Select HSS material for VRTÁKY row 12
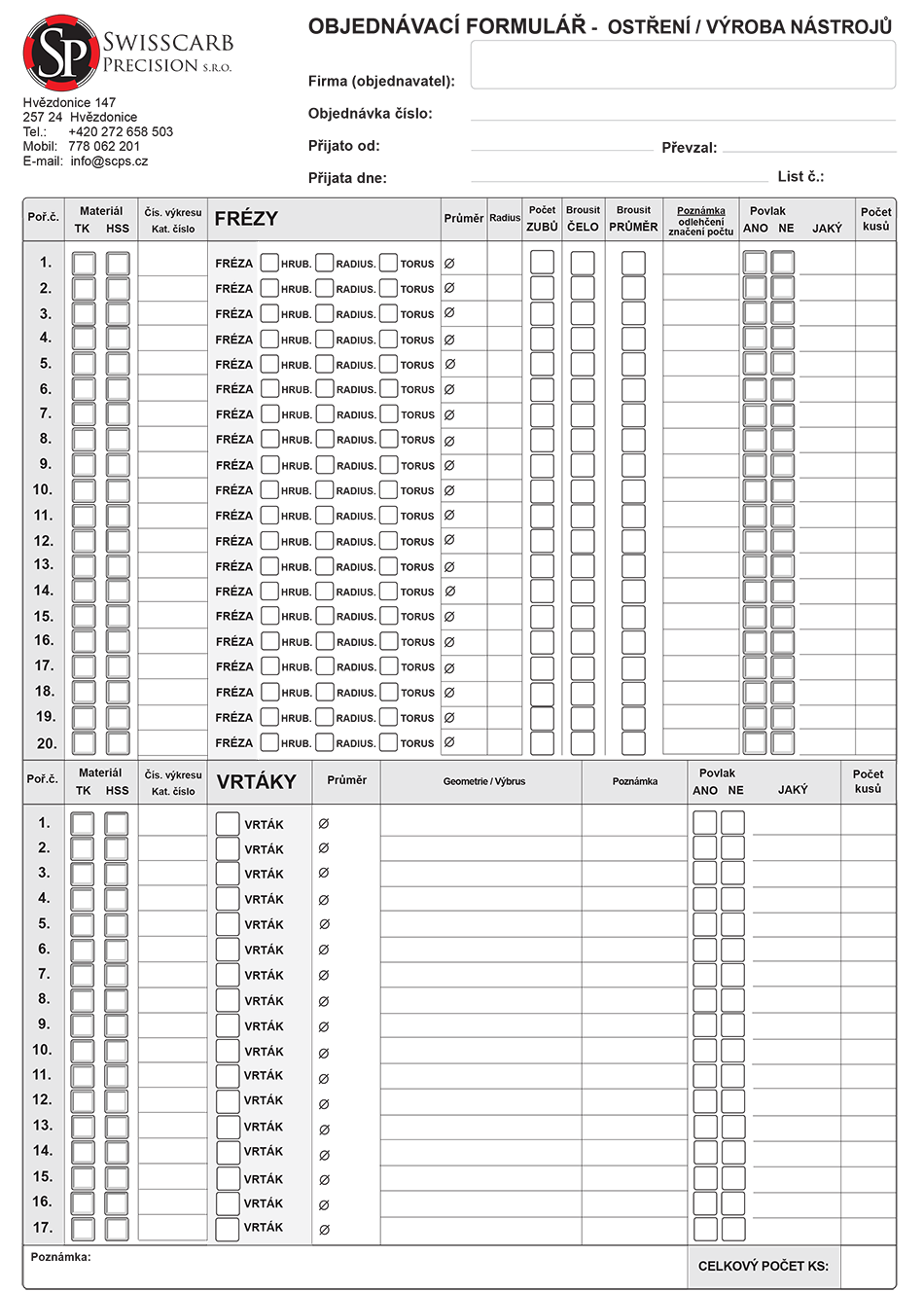924x1292 pixels. 117,1100
